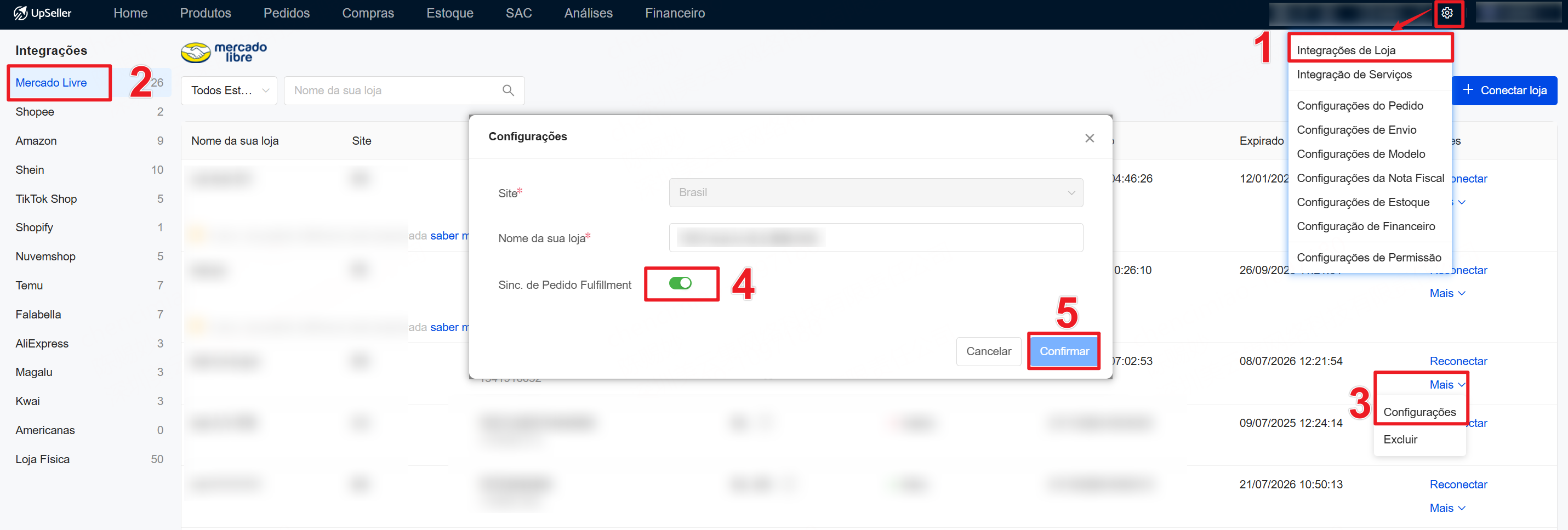Viewport: 1568px width, 530px height.
Task: Close the Configurações dialog with X
Action: click(x=1089, y=138)
